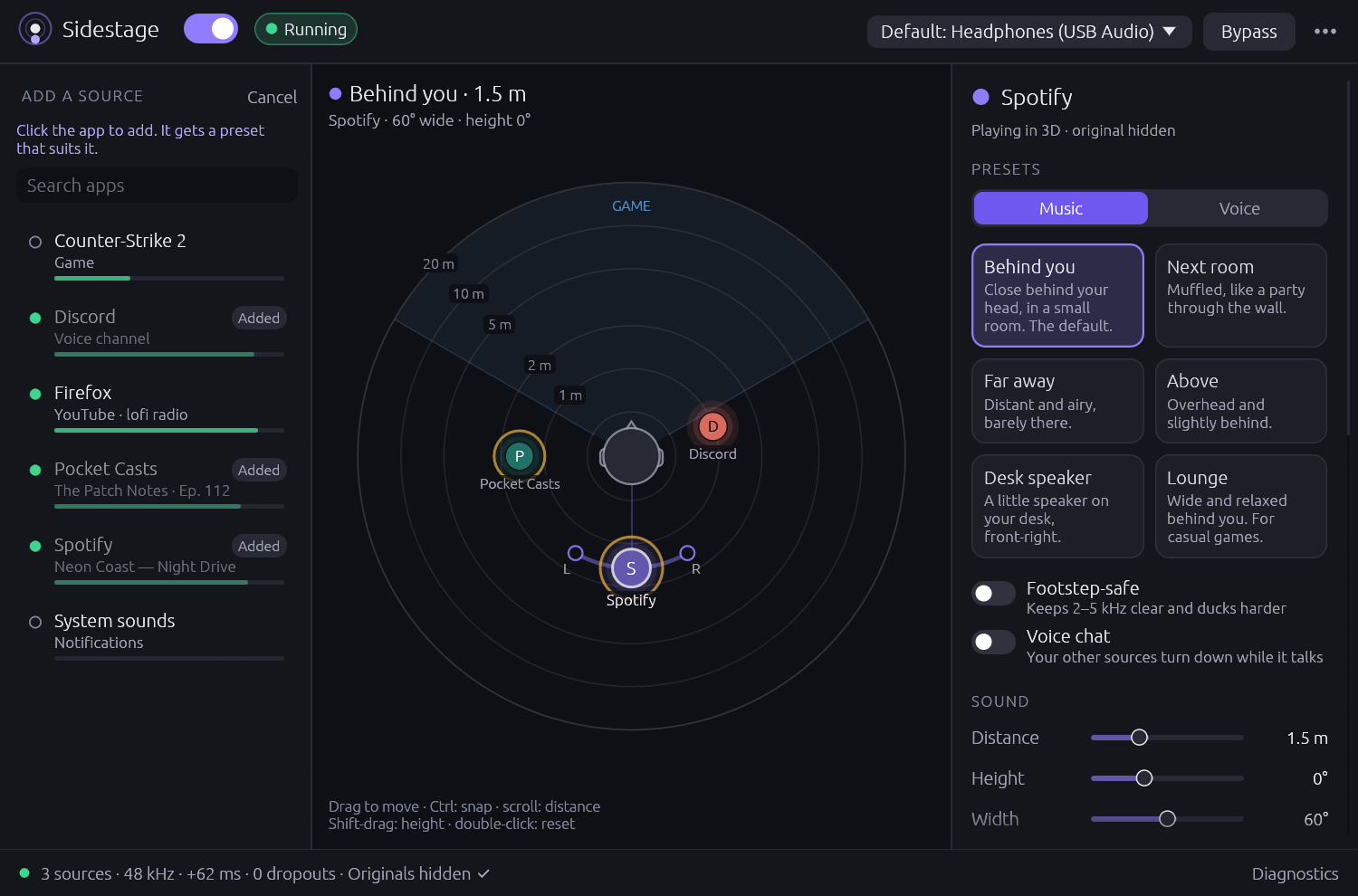Switch to the Voice presets tab
This screenshot has width=1358, height=896.
pos(1239,208)
